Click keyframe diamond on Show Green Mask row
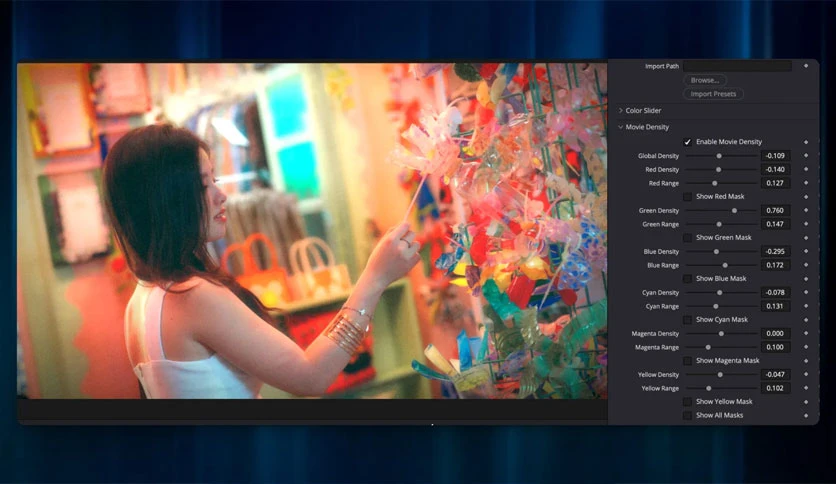 [x=806, y=238]
